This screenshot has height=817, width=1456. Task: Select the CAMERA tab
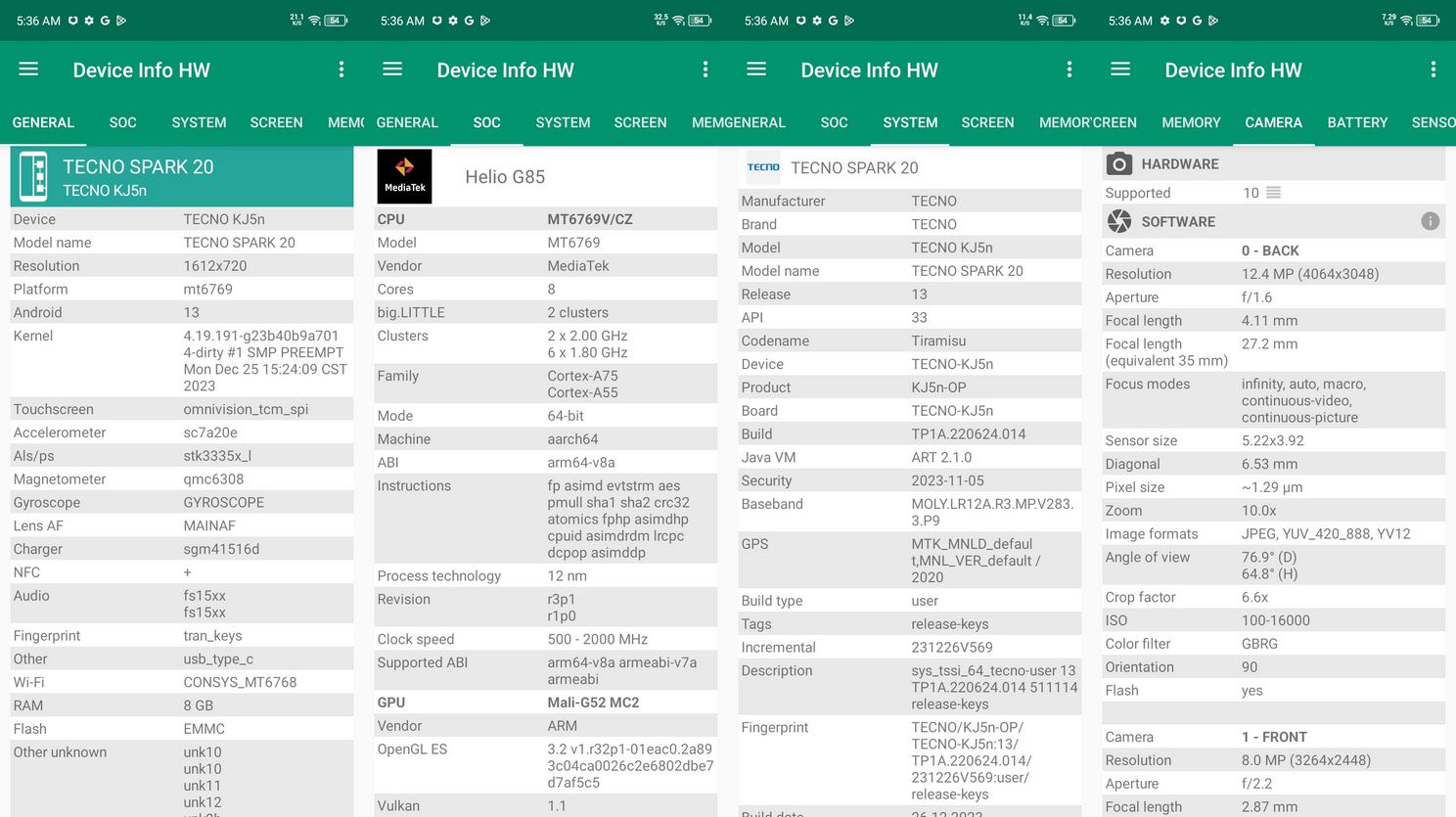point(1273,122)
